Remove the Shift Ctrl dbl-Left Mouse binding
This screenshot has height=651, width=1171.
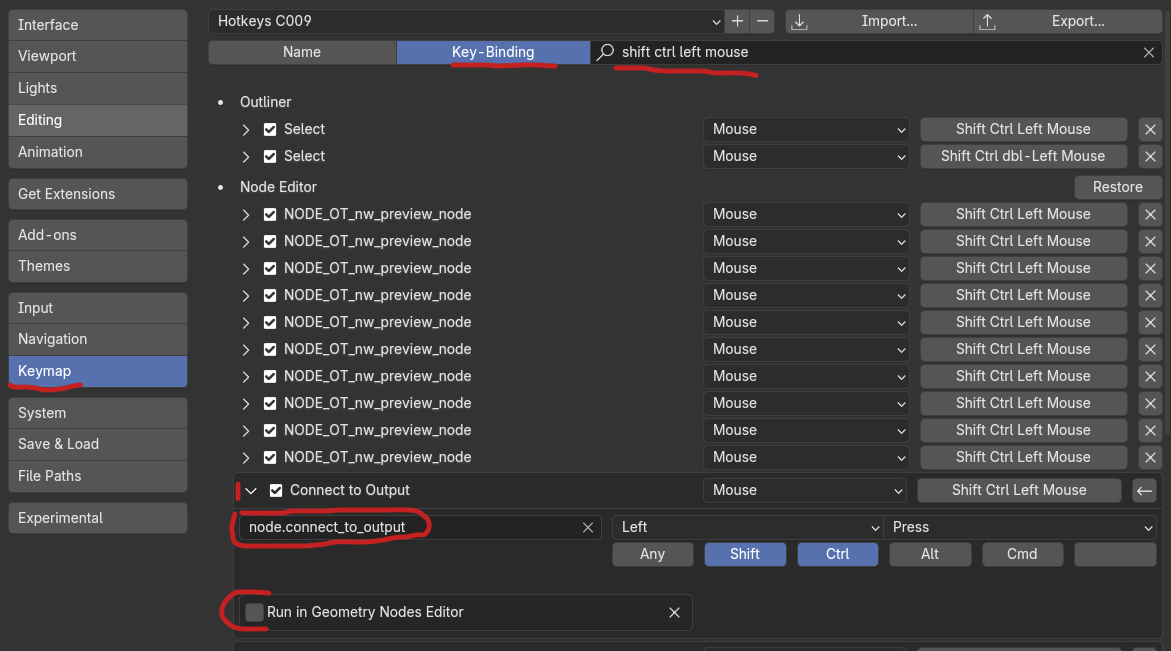point(1150,156)
